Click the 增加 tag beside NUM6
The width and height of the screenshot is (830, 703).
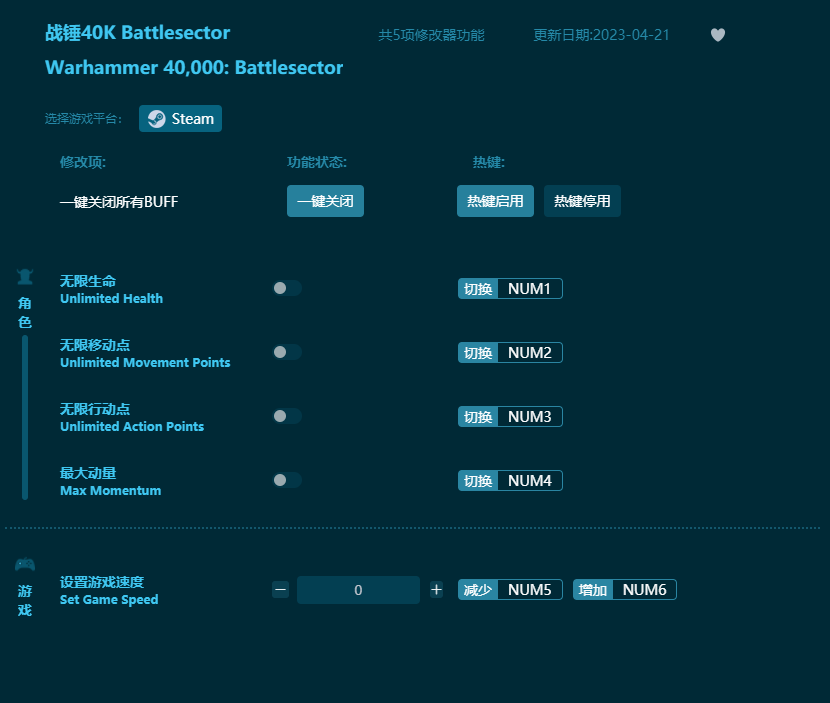pos(593,590)
